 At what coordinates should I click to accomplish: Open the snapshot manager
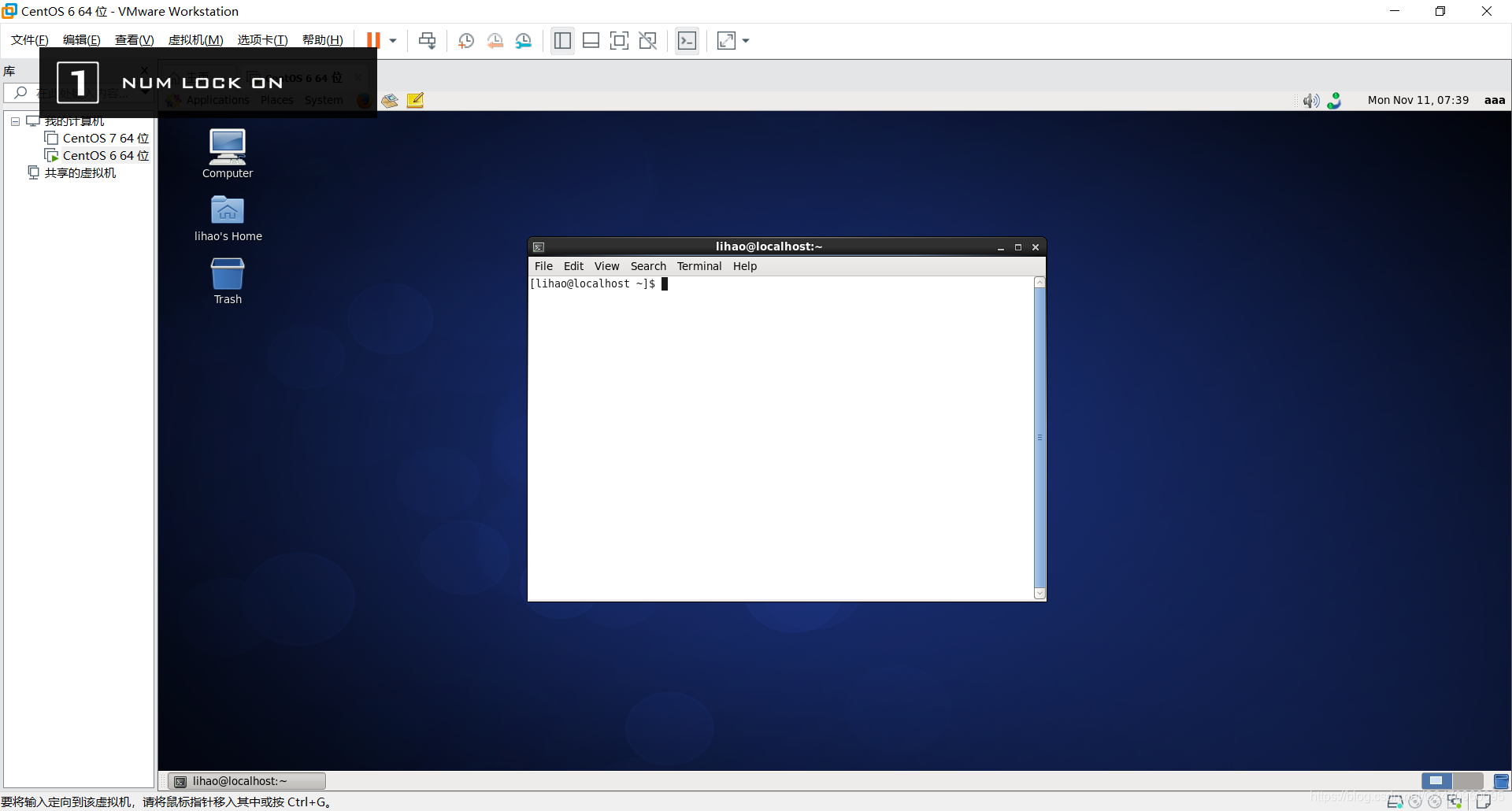[x=524, y=41]
